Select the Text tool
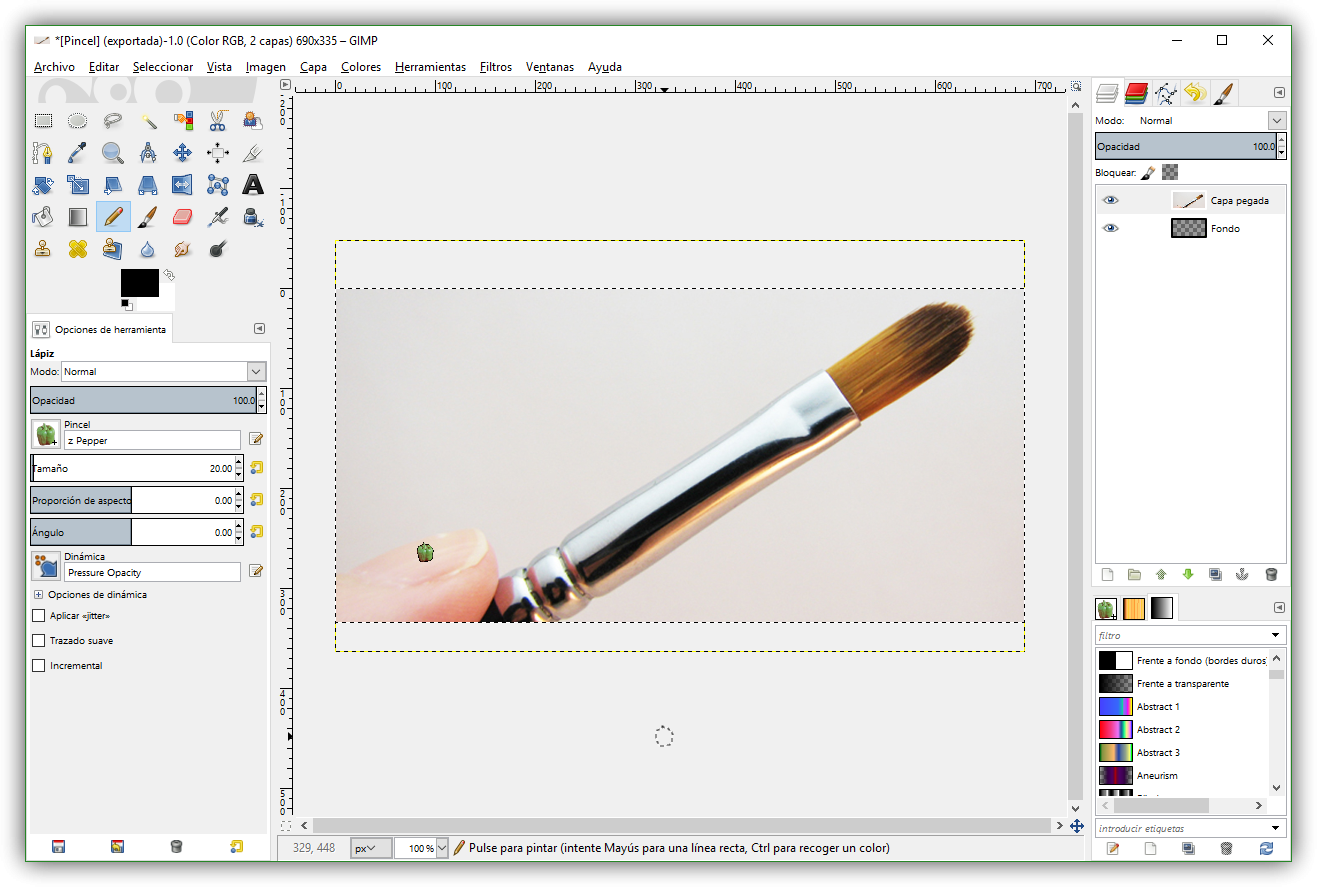The width and height of the screenshot is (1317, 887). (x=253, y=184)
